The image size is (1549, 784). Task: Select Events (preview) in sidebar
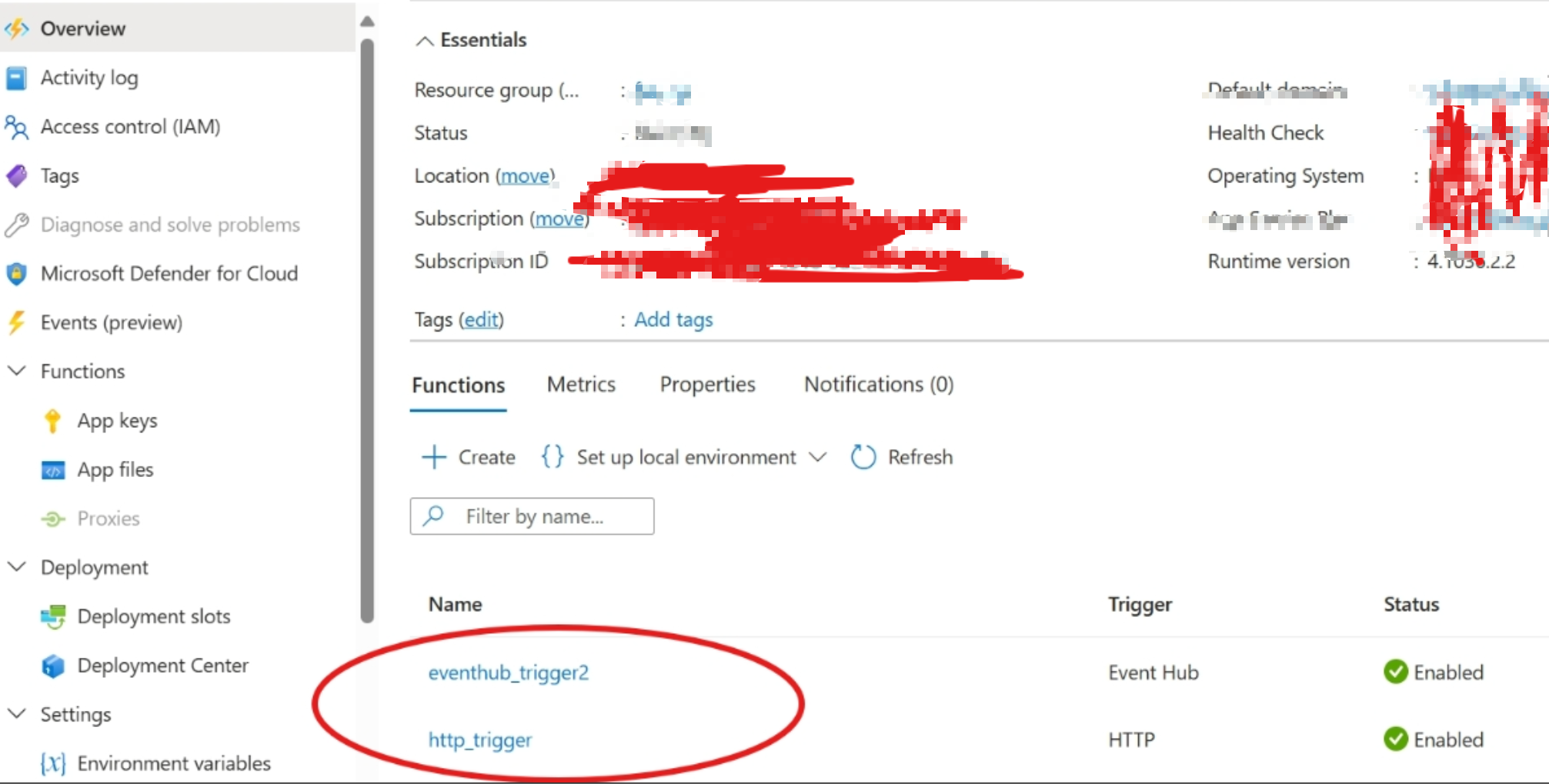pos(112,322)
